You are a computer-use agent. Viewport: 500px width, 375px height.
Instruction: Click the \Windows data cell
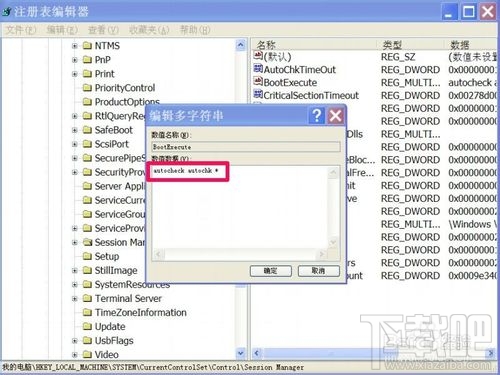click(x=472, y=224)
